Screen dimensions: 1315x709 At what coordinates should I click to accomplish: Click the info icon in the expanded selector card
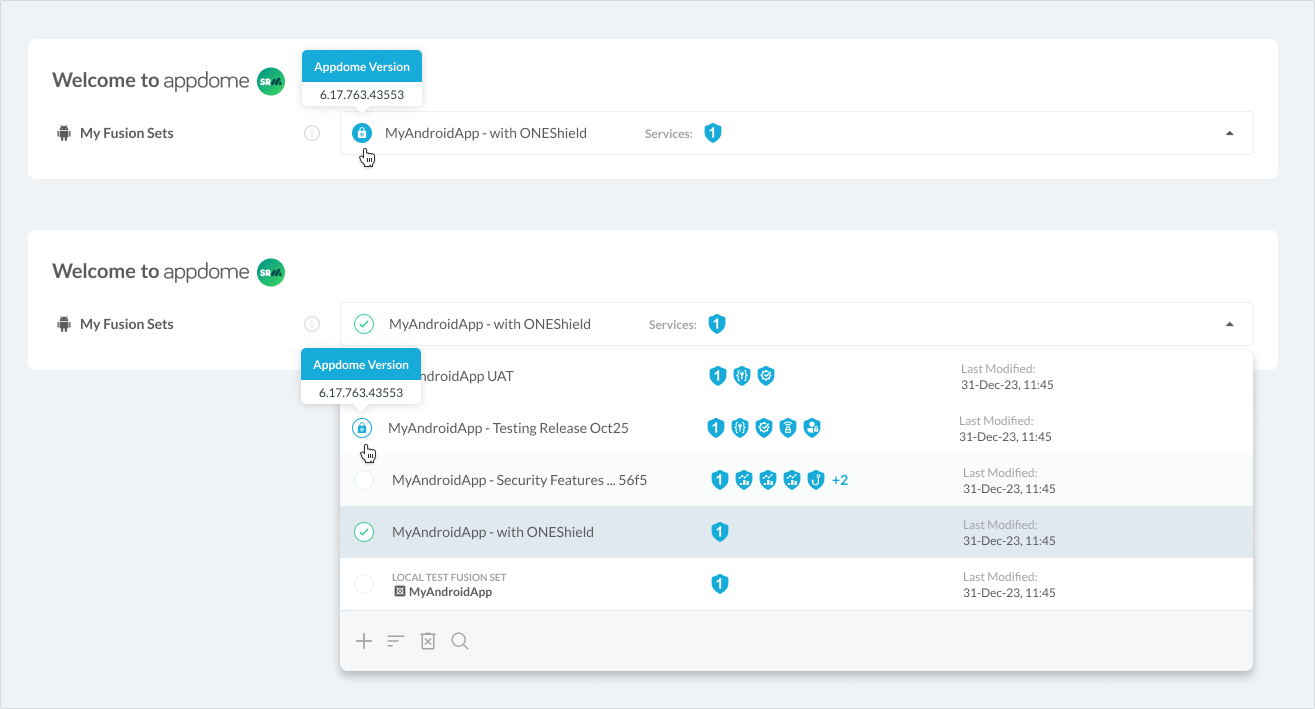pos(312,324)
